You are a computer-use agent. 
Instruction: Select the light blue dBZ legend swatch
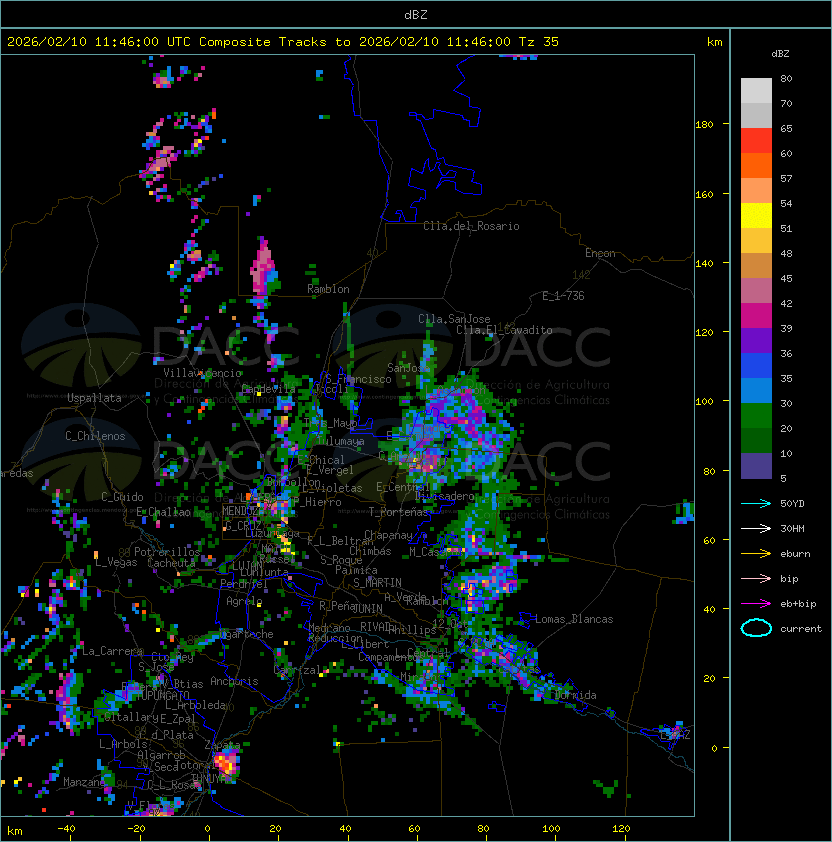click(756, 390)
